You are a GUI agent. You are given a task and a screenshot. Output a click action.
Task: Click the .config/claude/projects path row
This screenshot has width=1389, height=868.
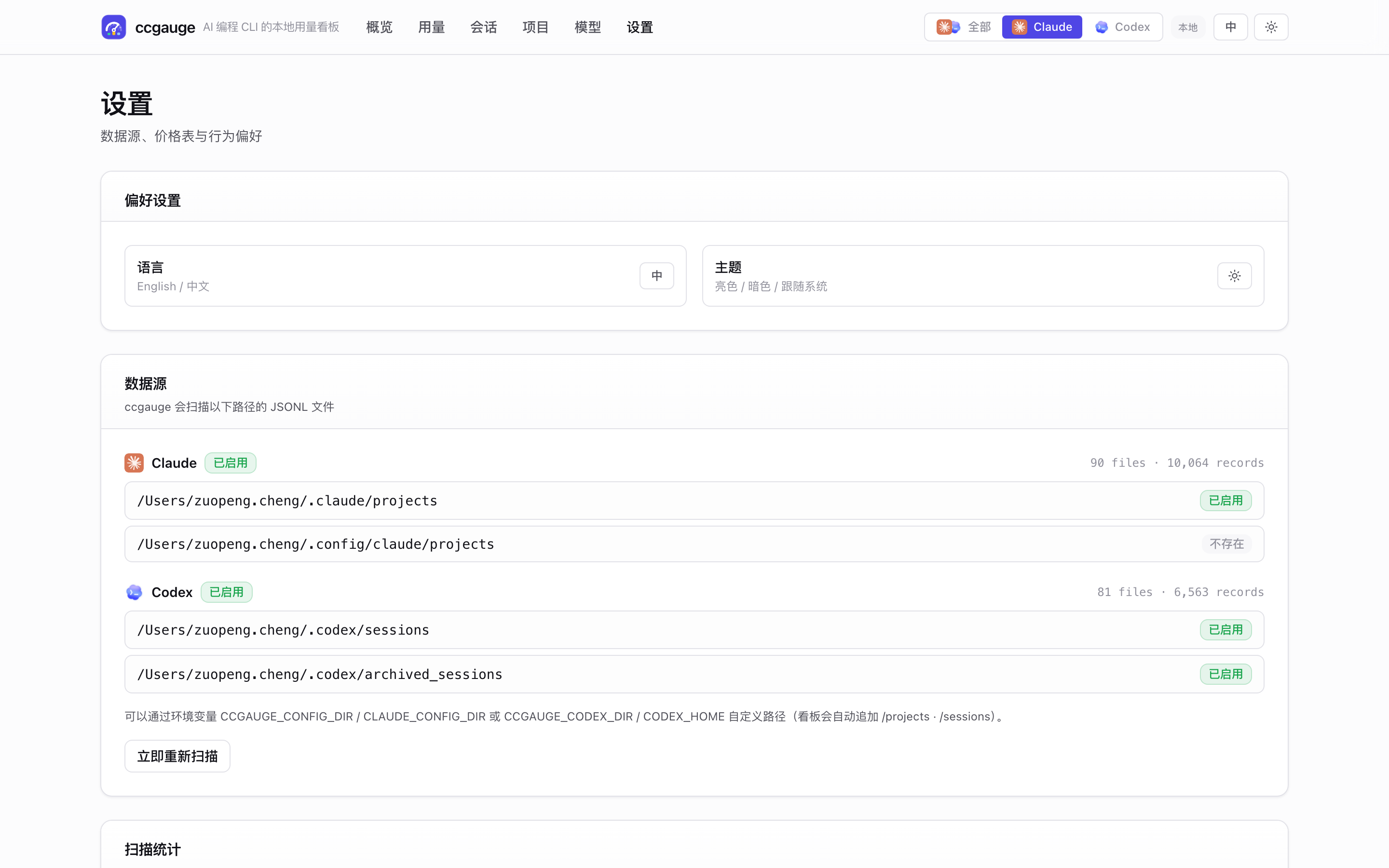[694, 543]
